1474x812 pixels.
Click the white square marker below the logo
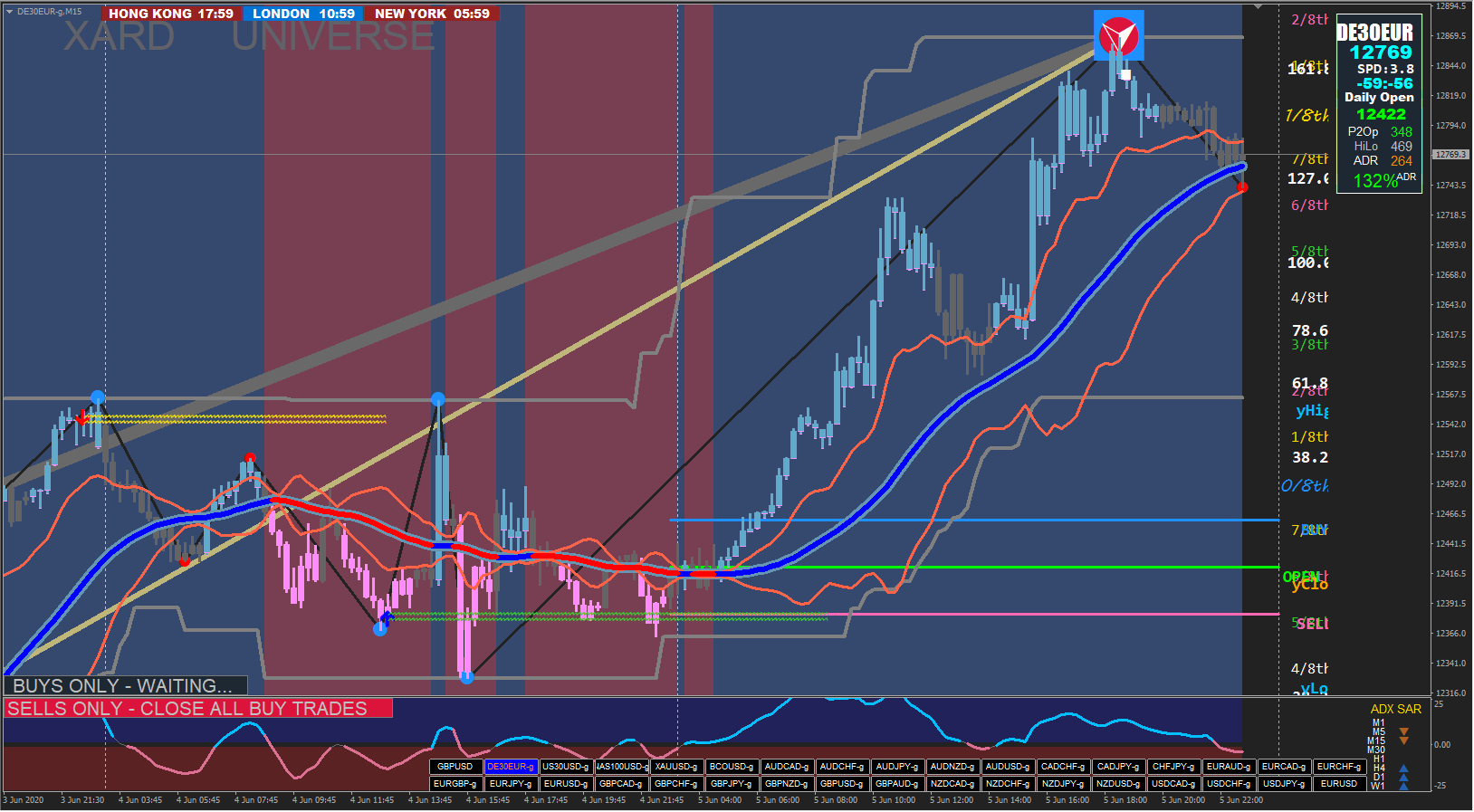1125,75
